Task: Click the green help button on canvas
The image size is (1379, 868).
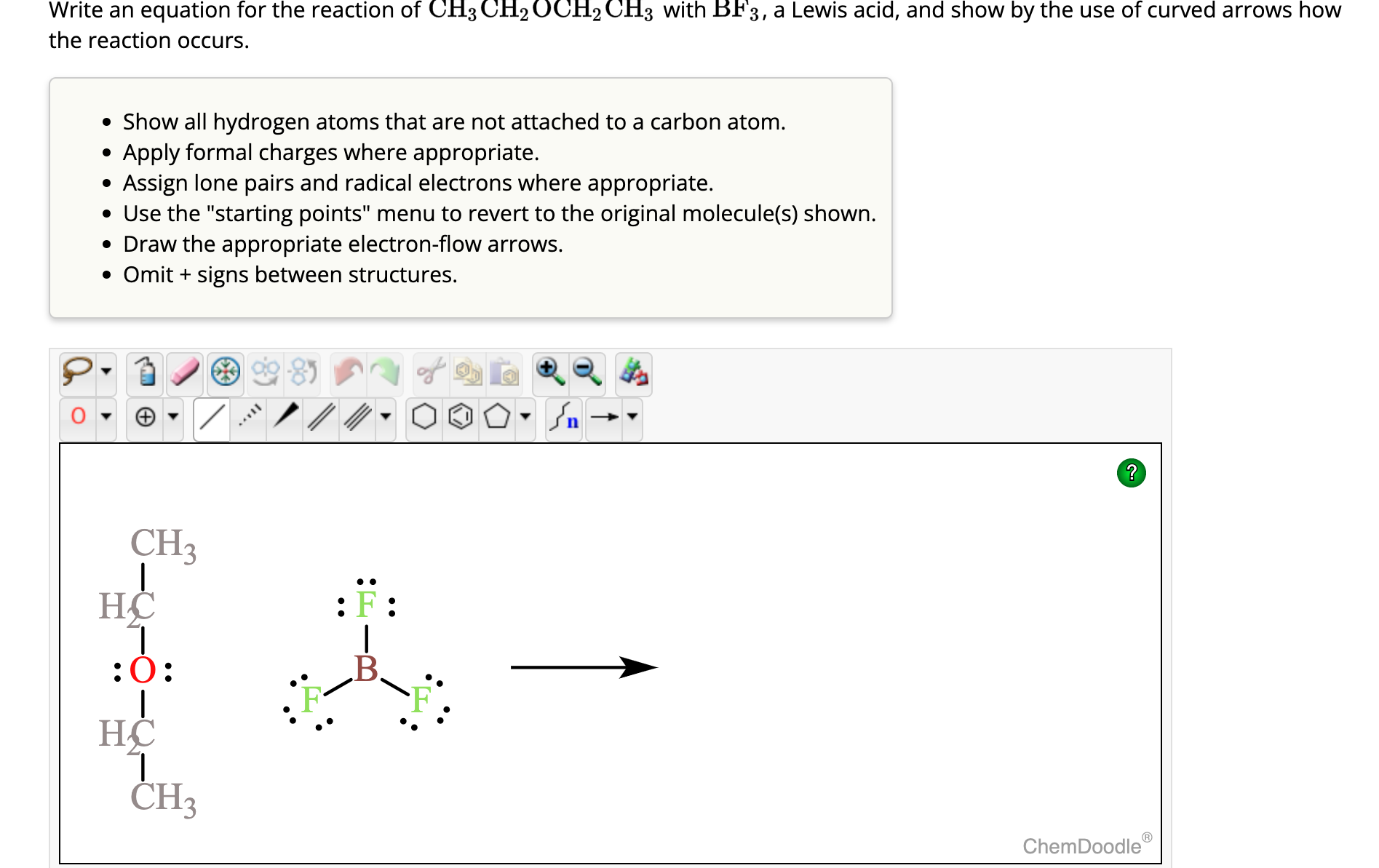Action: tap(1131, 474)
